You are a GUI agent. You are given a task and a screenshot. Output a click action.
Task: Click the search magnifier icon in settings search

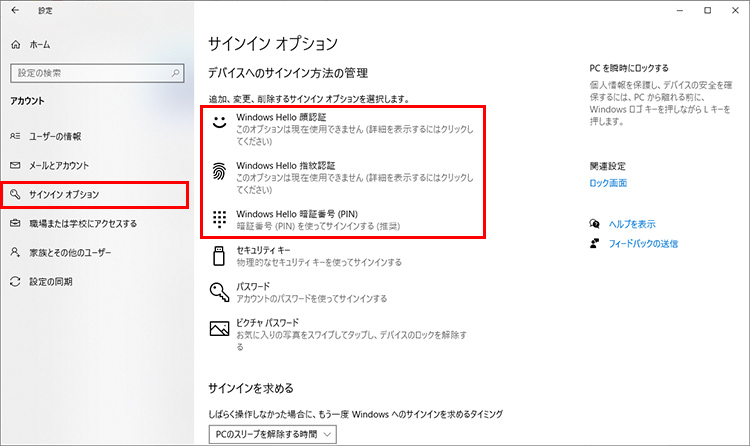tap(176, 73)
